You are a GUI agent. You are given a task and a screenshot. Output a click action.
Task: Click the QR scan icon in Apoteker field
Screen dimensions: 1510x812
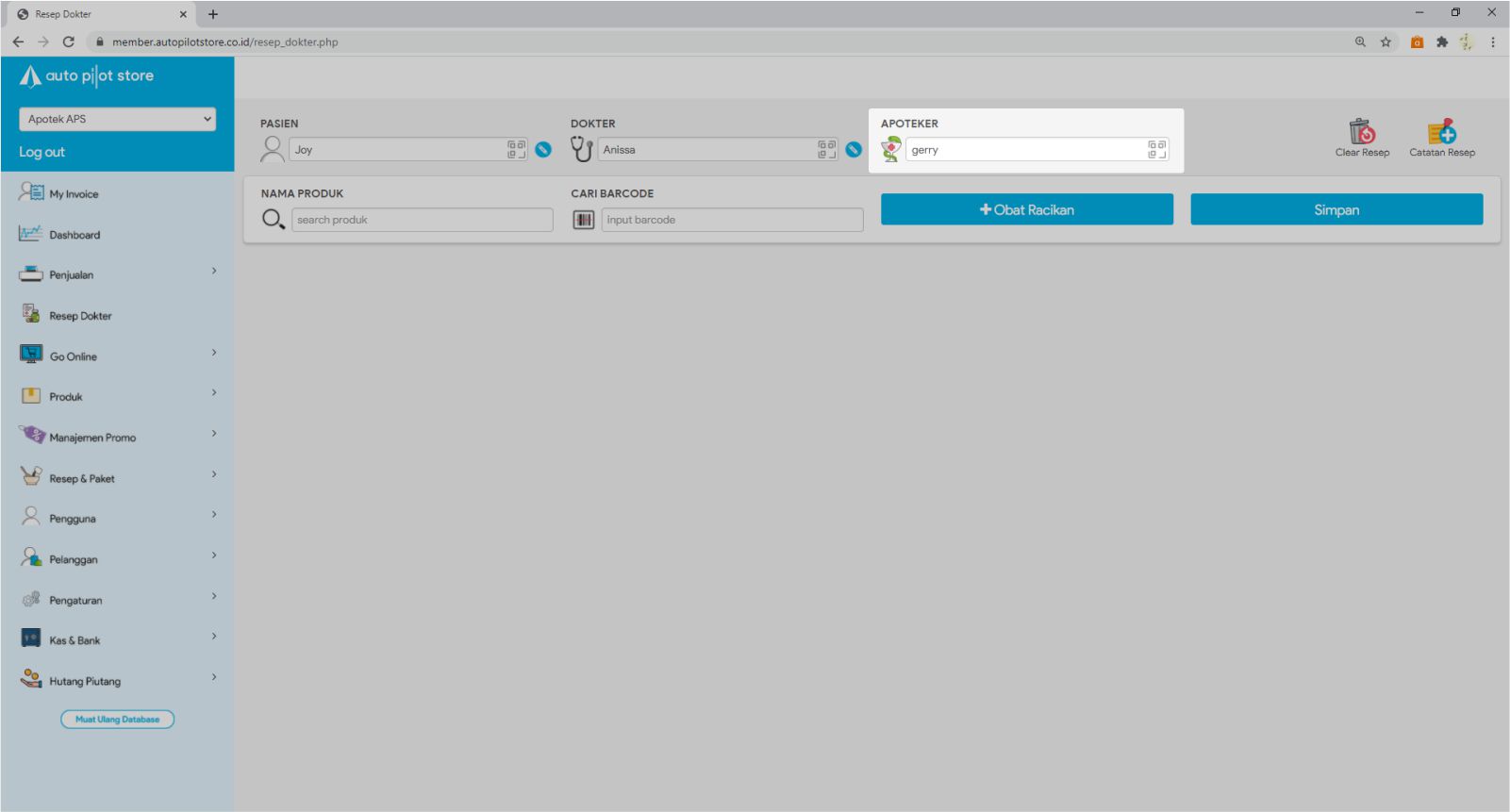pos(1156,149)
